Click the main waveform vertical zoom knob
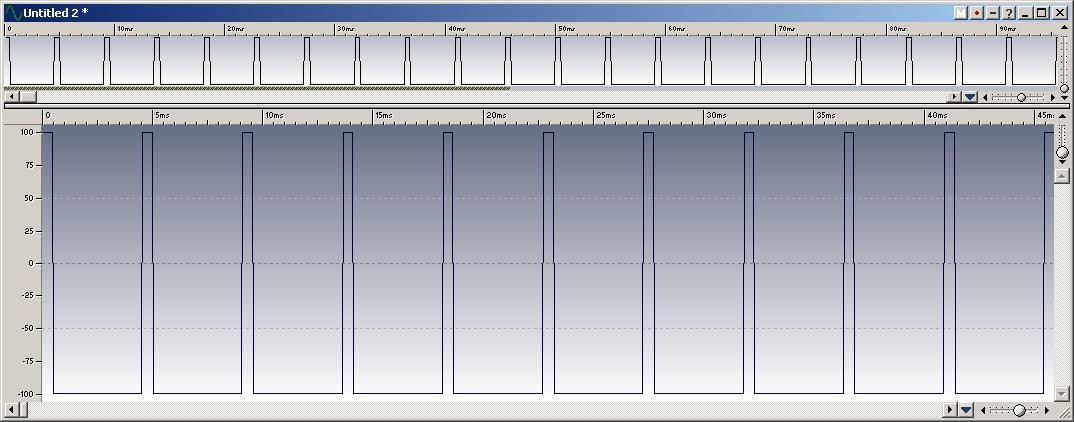Image resolution: width=1074 pixels, height=422 pixels. pyautogui.click(x=1062, y=152)
